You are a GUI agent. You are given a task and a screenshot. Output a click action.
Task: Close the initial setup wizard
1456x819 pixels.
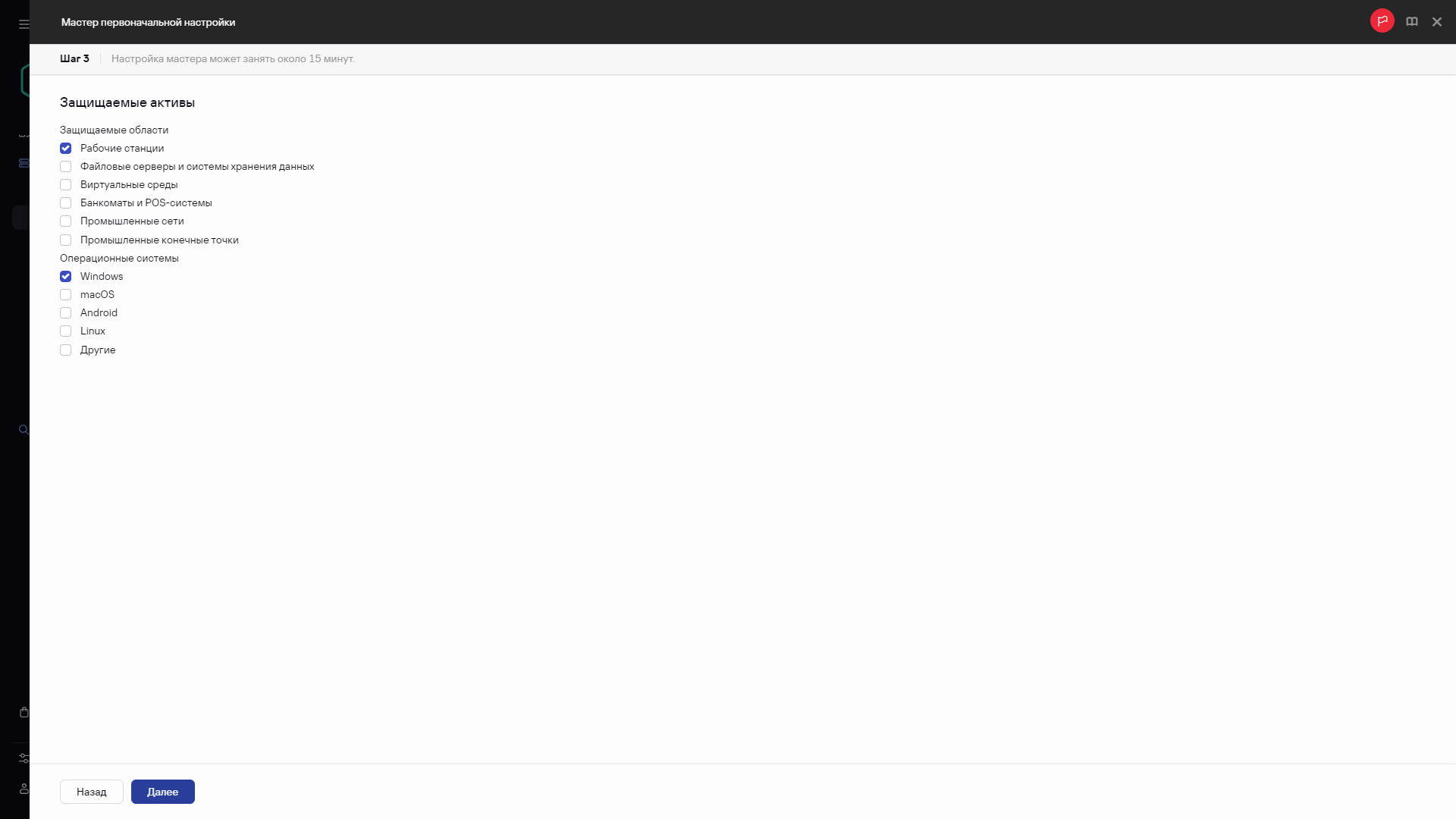pyautogui.click(x=1437, y=22)
